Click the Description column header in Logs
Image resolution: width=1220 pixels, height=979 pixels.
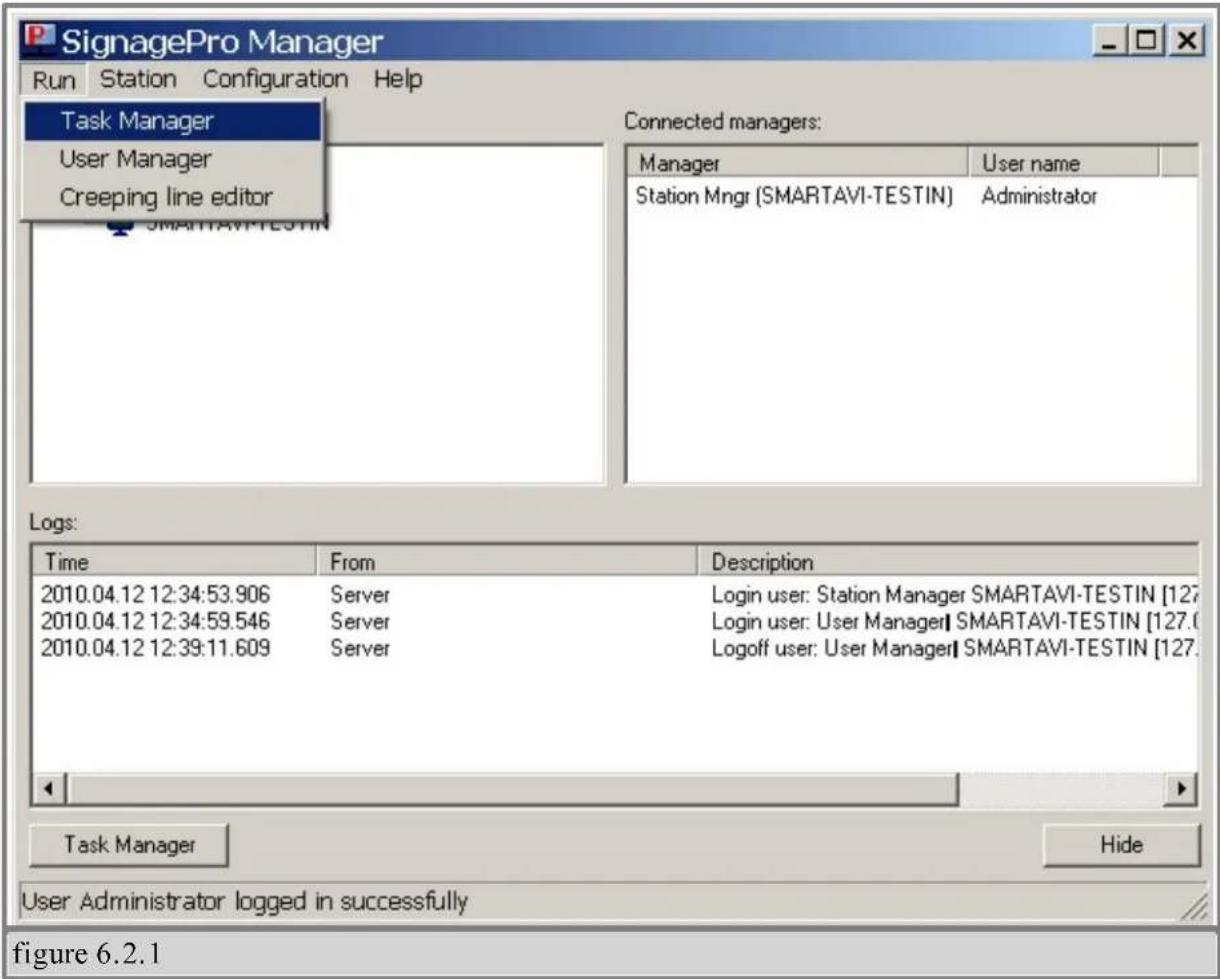[947, 561]
